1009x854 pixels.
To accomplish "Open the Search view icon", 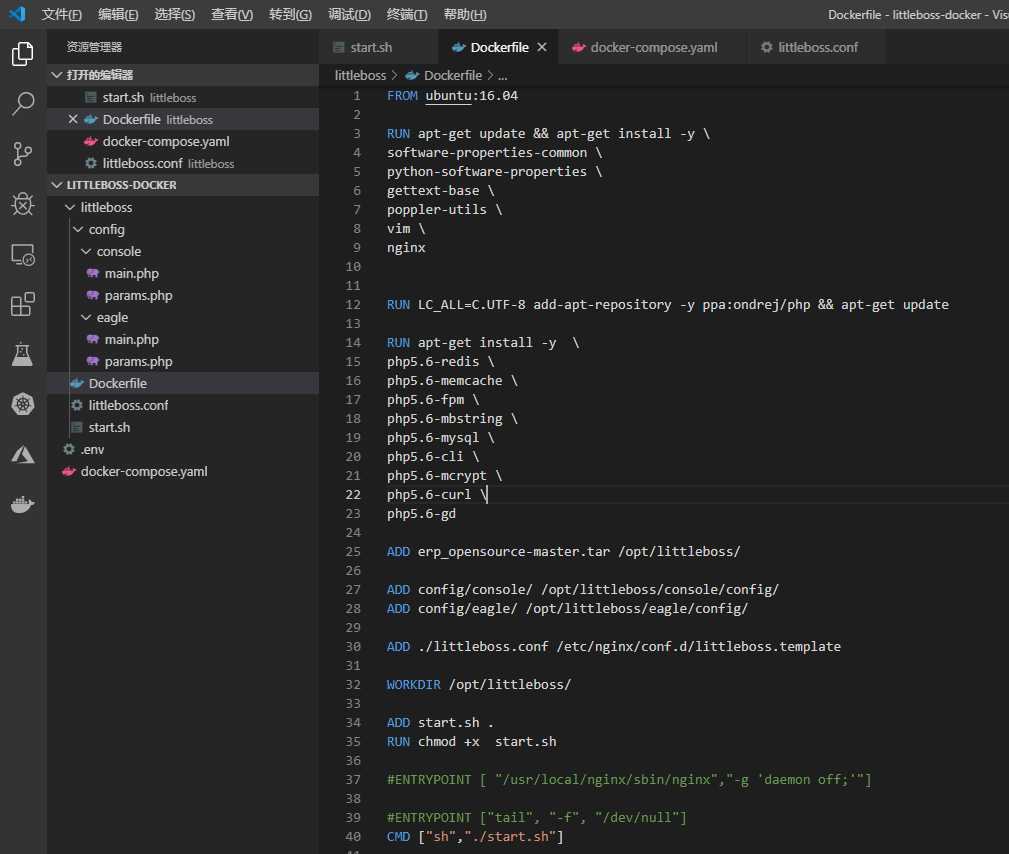I will tap(23, 104).
